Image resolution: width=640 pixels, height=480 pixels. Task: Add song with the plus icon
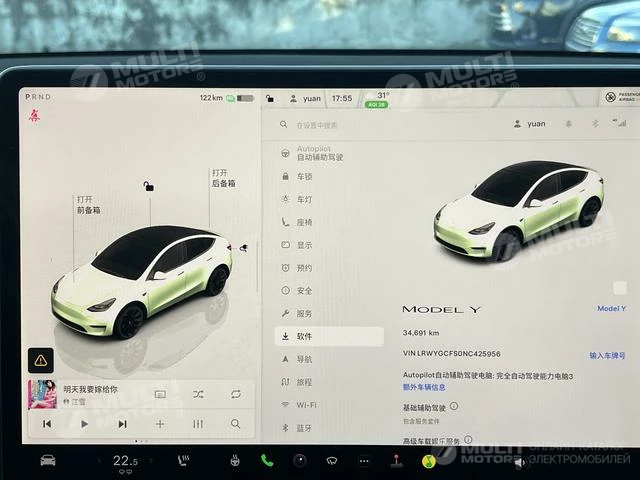(x=160, y=424)
